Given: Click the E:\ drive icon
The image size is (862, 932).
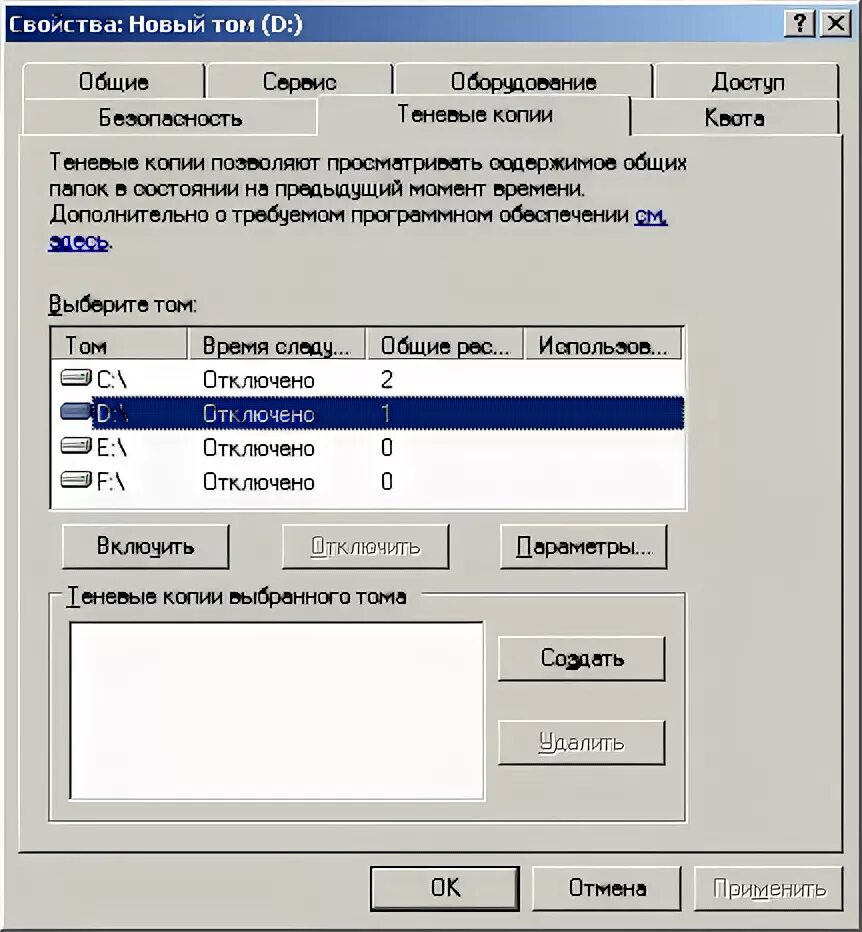Looking at the screenshot, I should tap(75, 445).
